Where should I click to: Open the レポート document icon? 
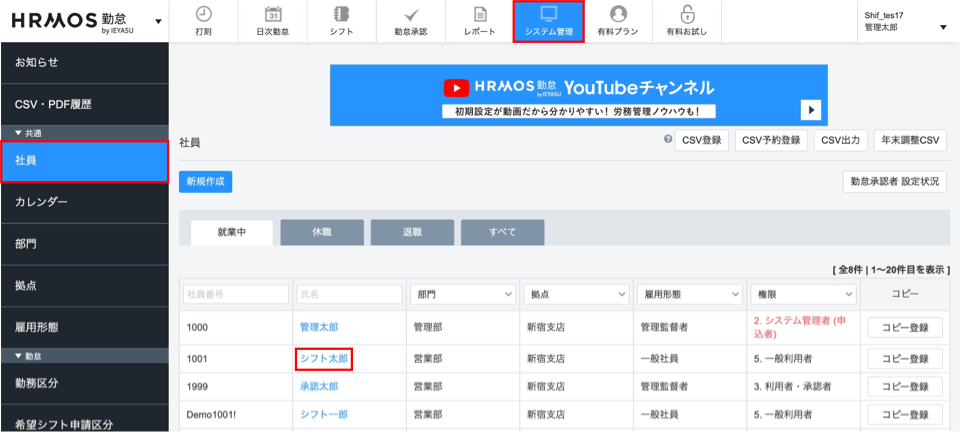(x=479, y=15)
